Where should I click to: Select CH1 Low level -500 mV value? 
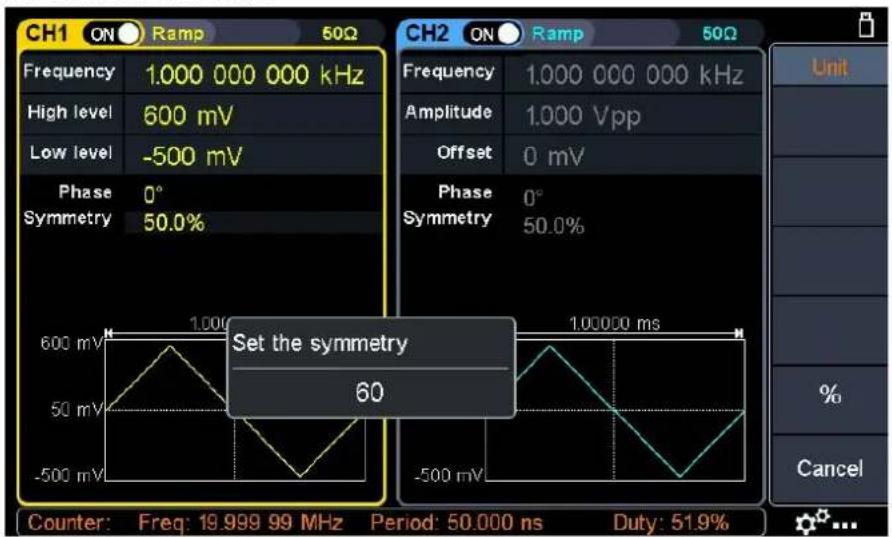click(x=192, y=156)
